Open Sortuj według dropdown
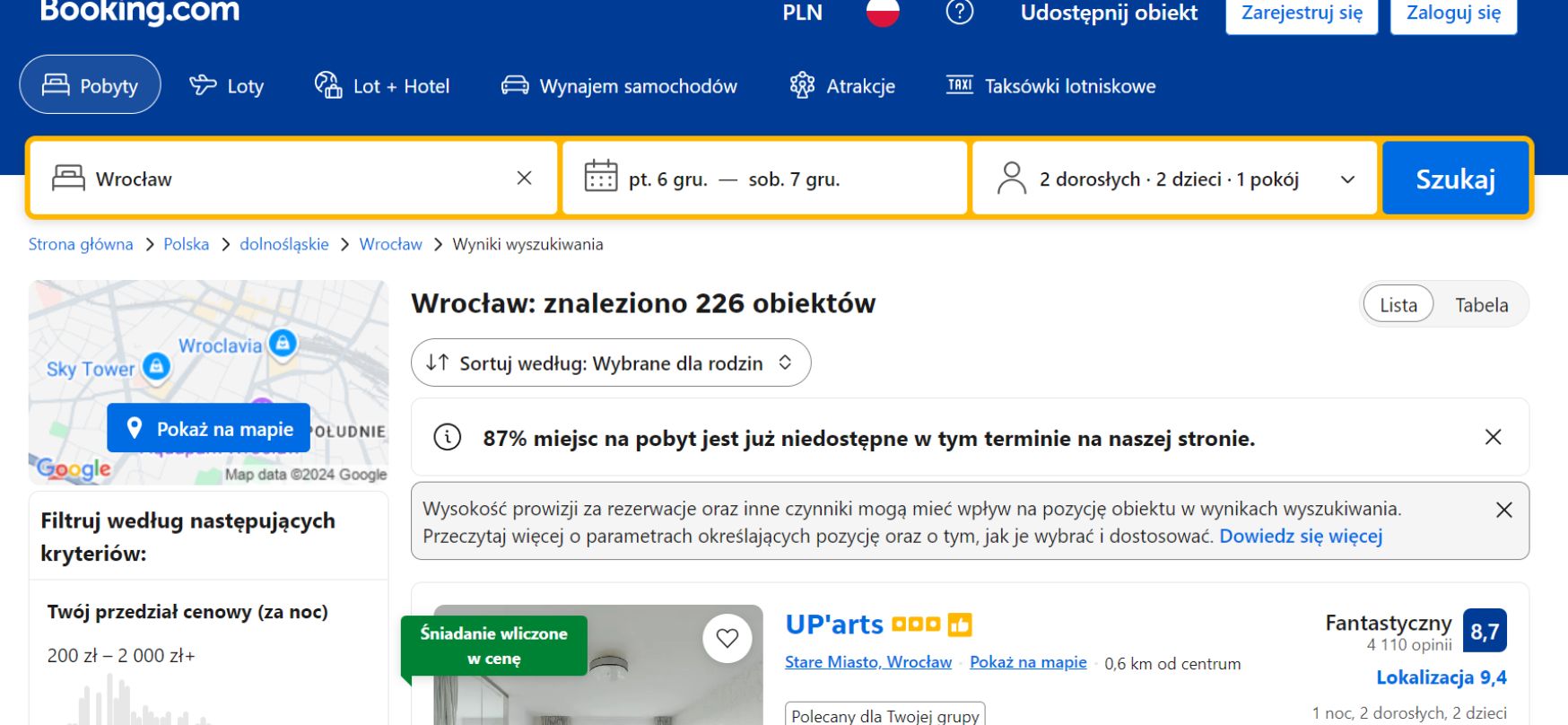1568x725 pixels. pos(611,362)
